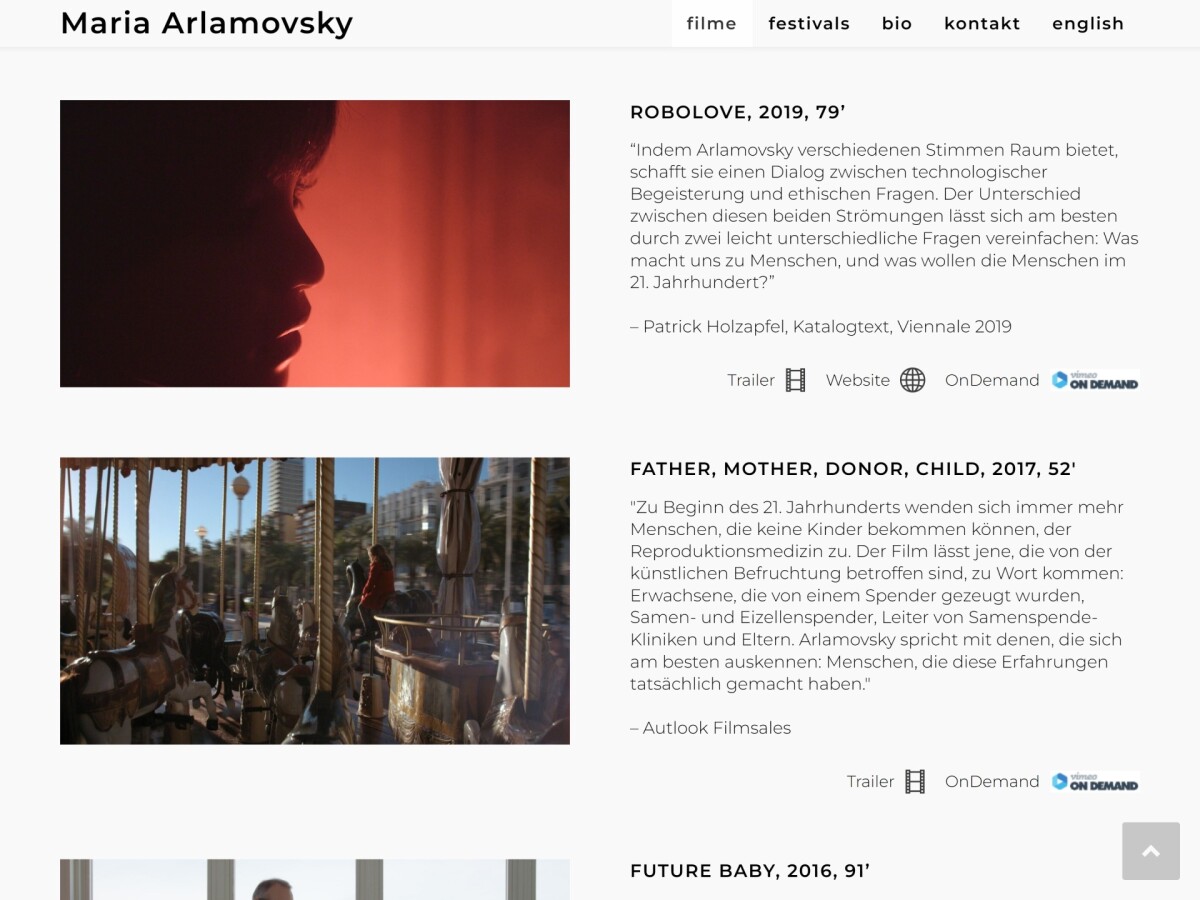Click Father, Mother, Donor, Child Vimeo On Demand logo
The width and height of the screenshot is (1200, 900).
click(x=1095, y=781)
